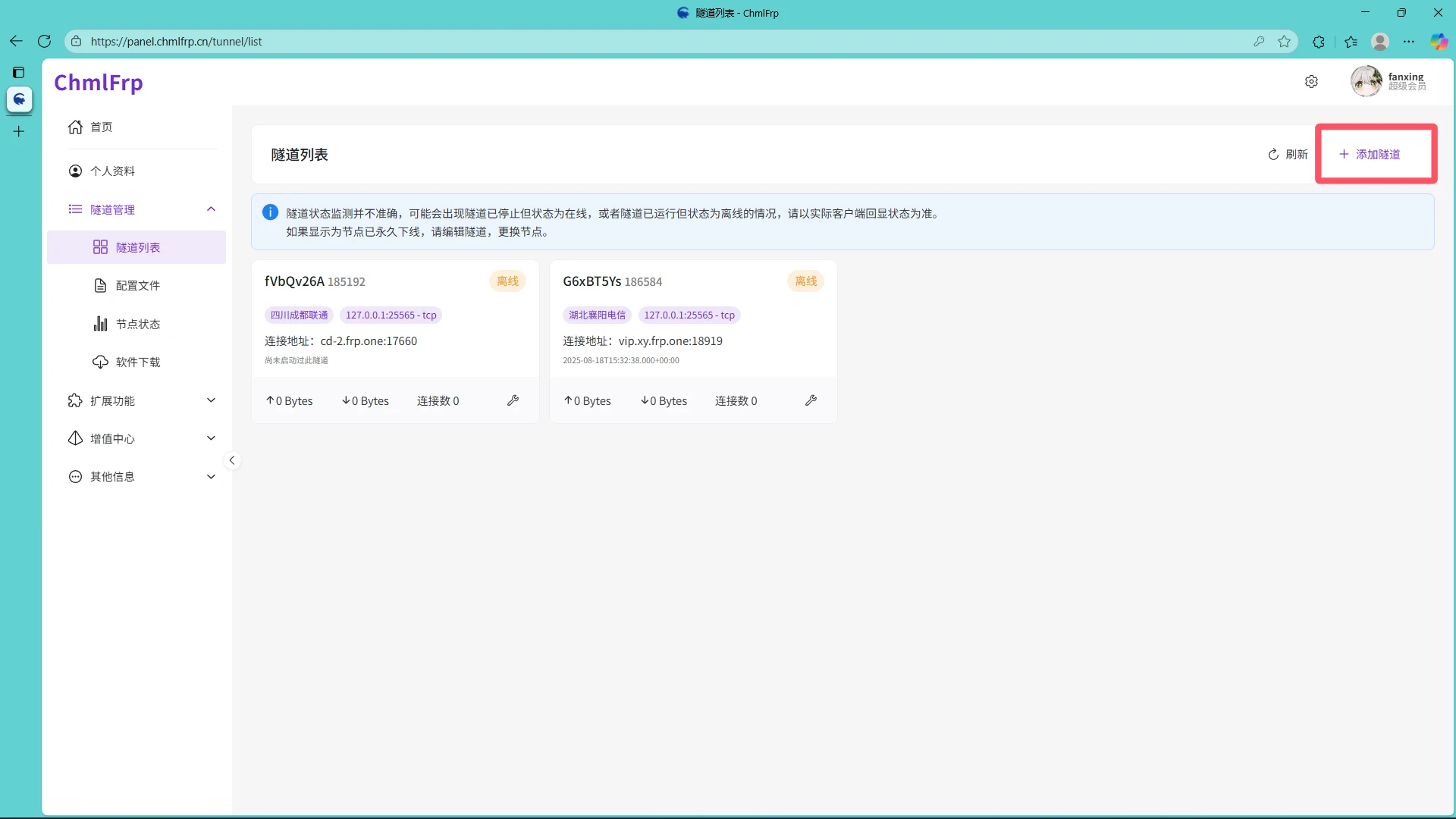Click the info icon in the notice banner
The width and height of the screenshot is (1456, 819).
point(270,212)
